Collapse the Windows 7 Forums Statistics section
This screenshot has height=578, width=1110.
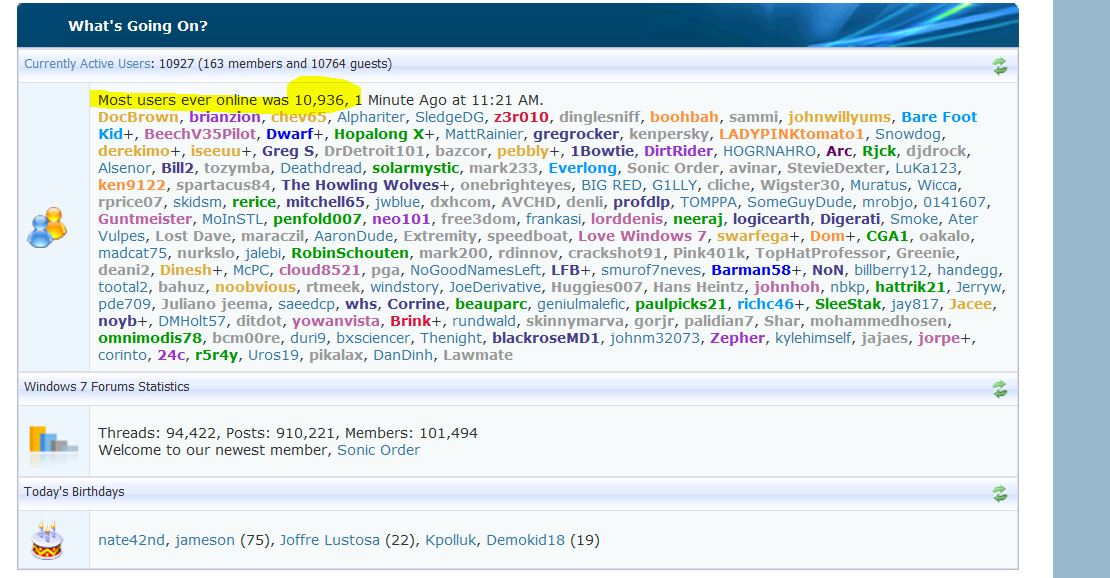tap(999, 389)
